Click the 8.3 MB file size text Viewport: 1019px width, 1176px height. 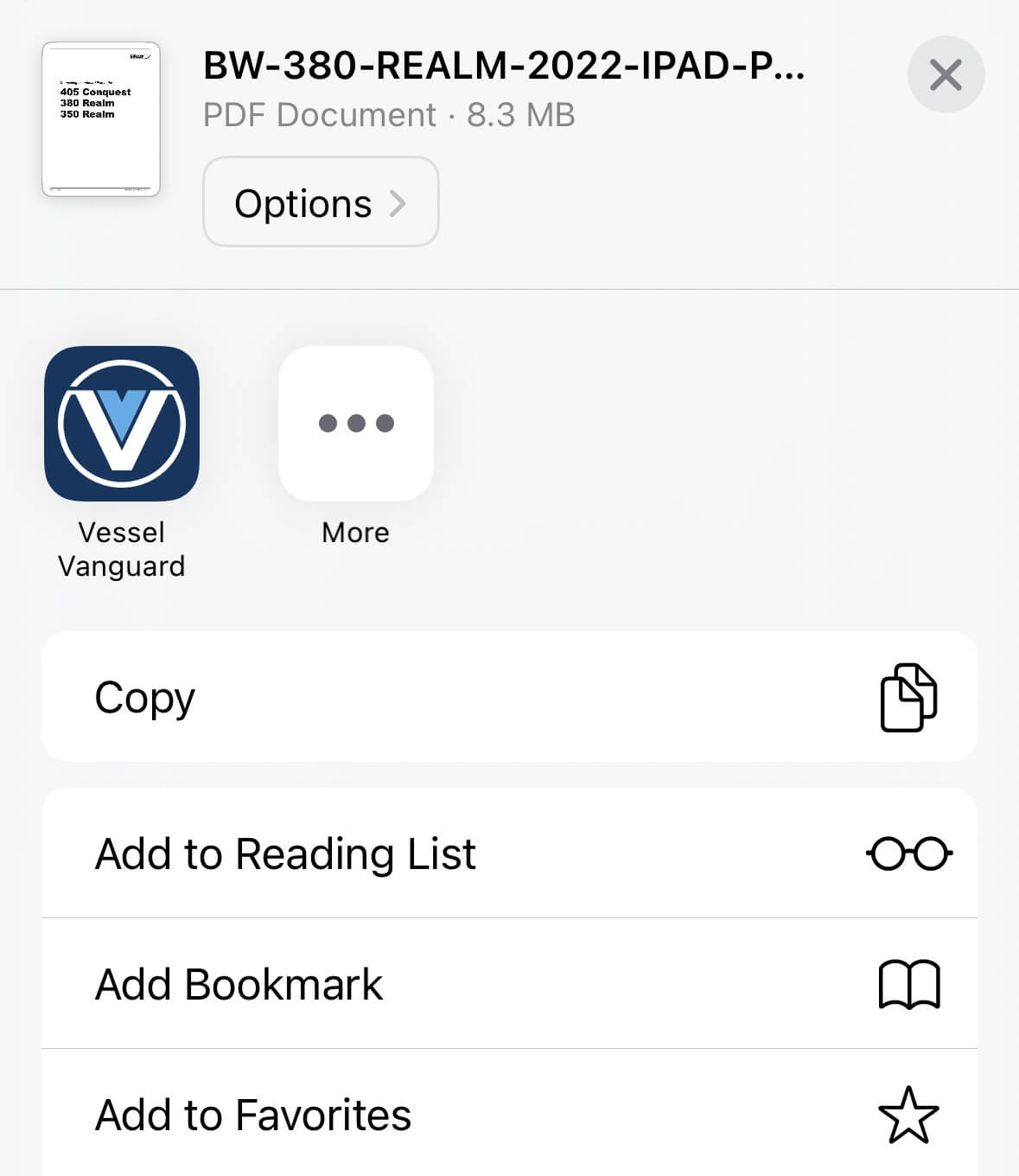click(x=521, y=115)
